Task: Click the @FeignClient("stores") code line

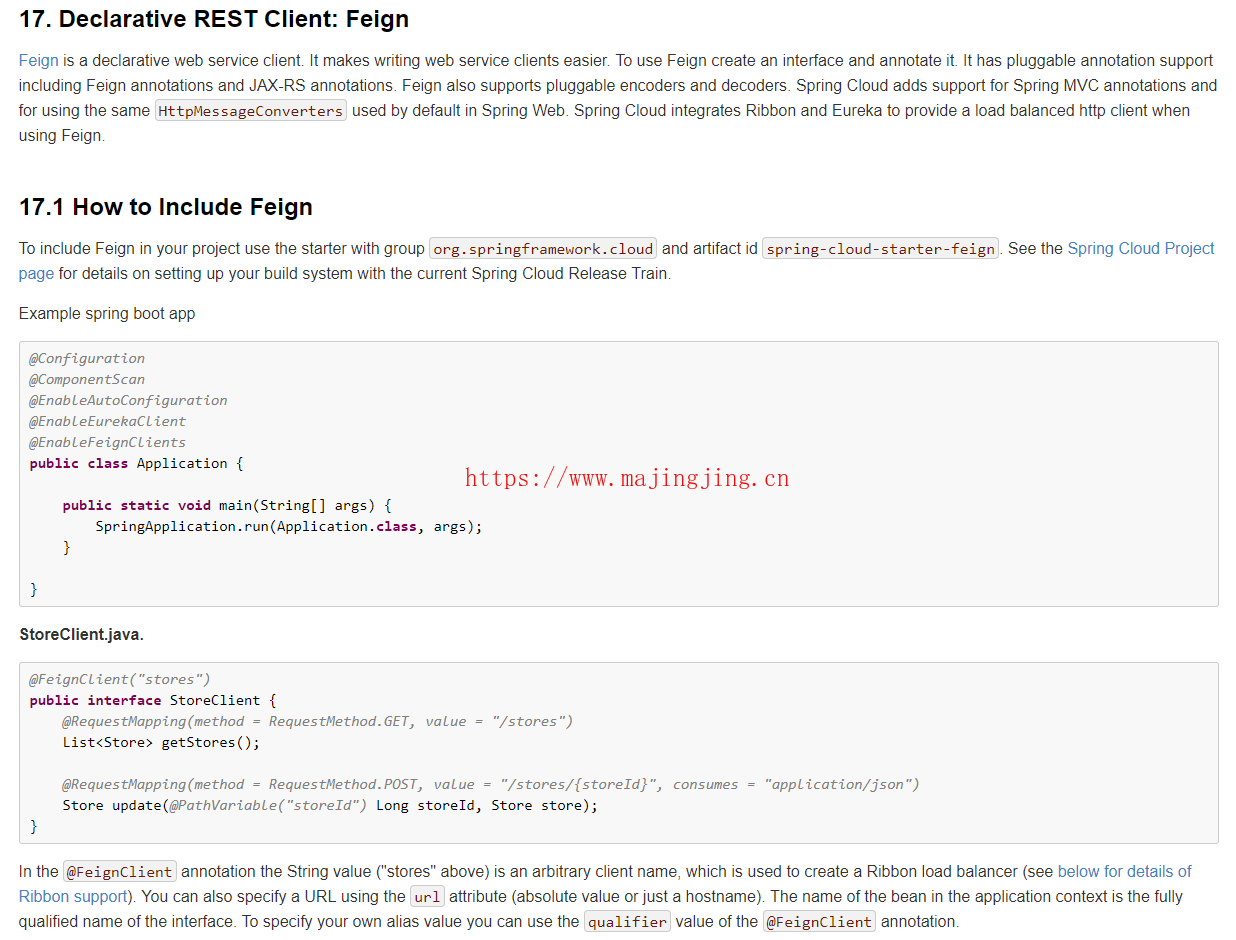Action: [x=120, y=679]
